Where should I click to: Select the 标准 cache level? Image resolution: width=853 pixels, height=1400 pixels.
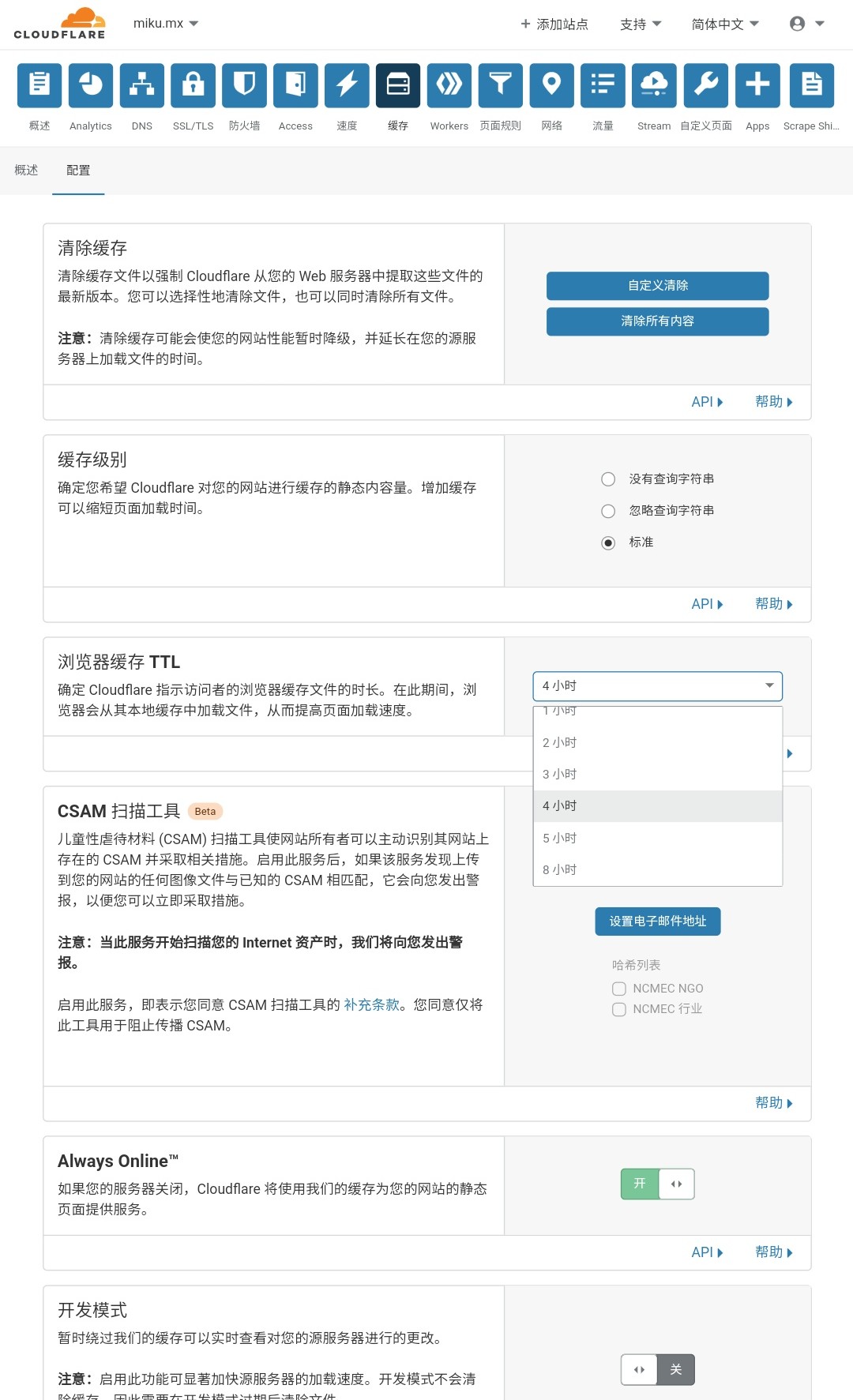[x=608, y=542]
